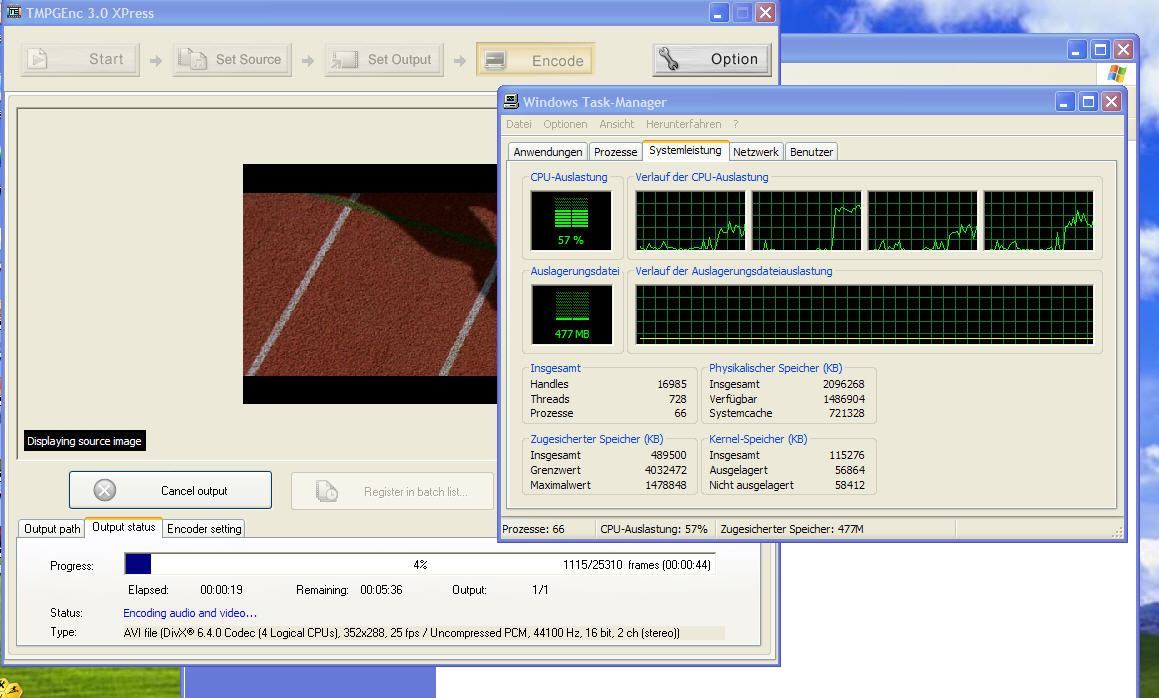Click the Start button icon
The image size is (1159, 698).
(x=38, y=59)
